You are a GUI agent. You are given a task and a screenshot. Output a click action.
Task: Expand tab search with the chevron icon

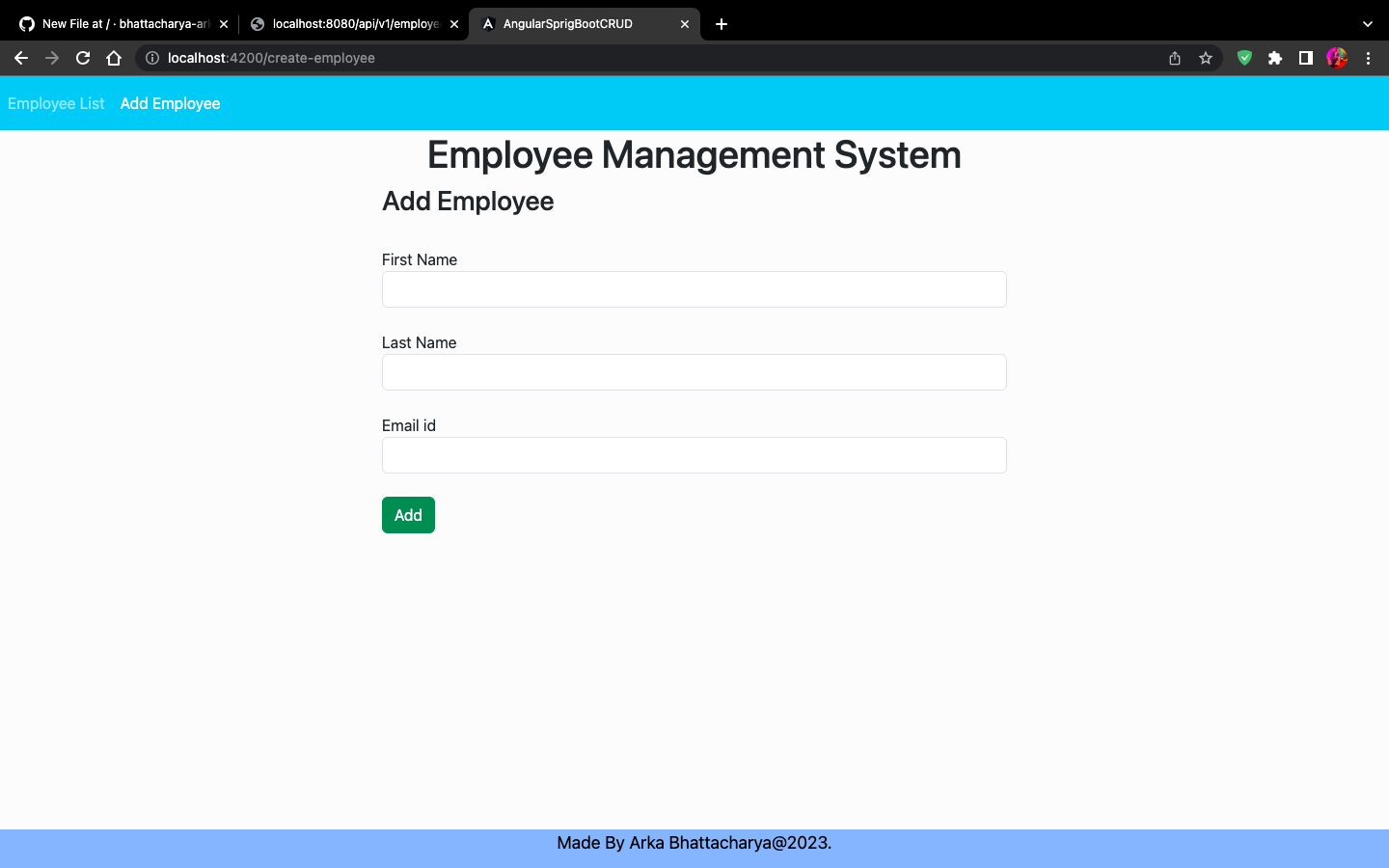[x=1367, y=23]
